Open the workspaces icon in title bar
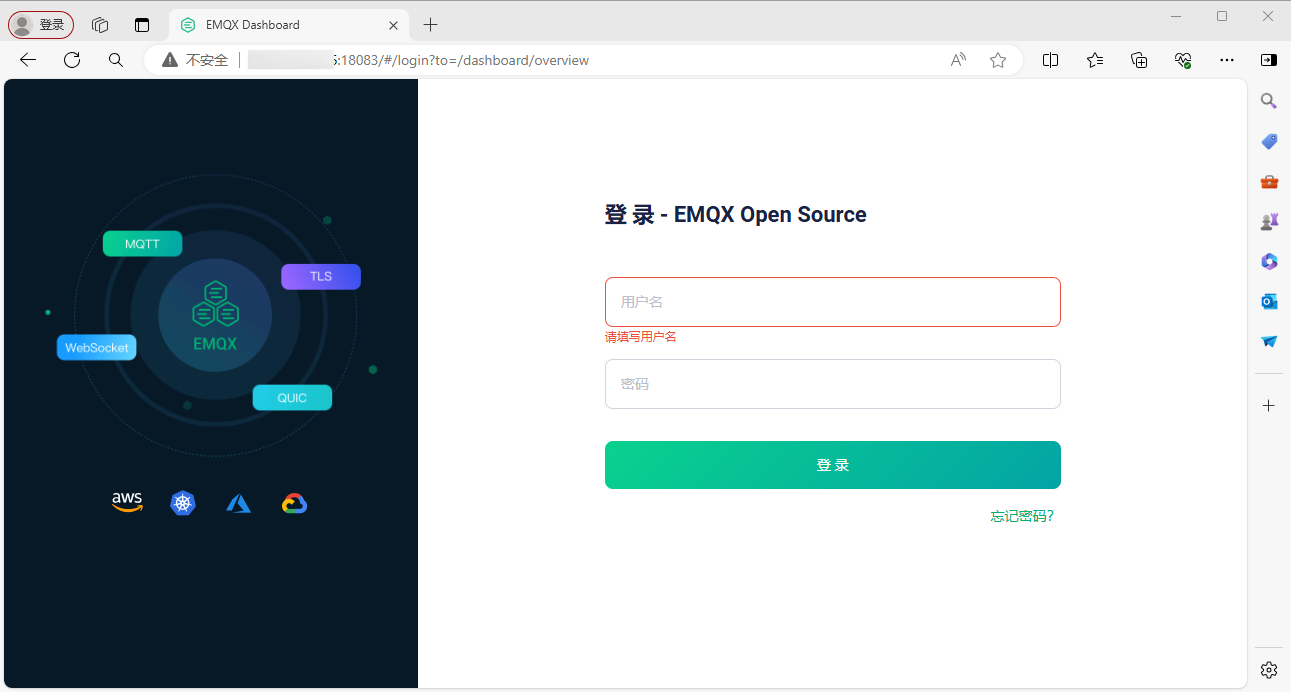This screenshot has width=1291, height=692. point(100,25)
